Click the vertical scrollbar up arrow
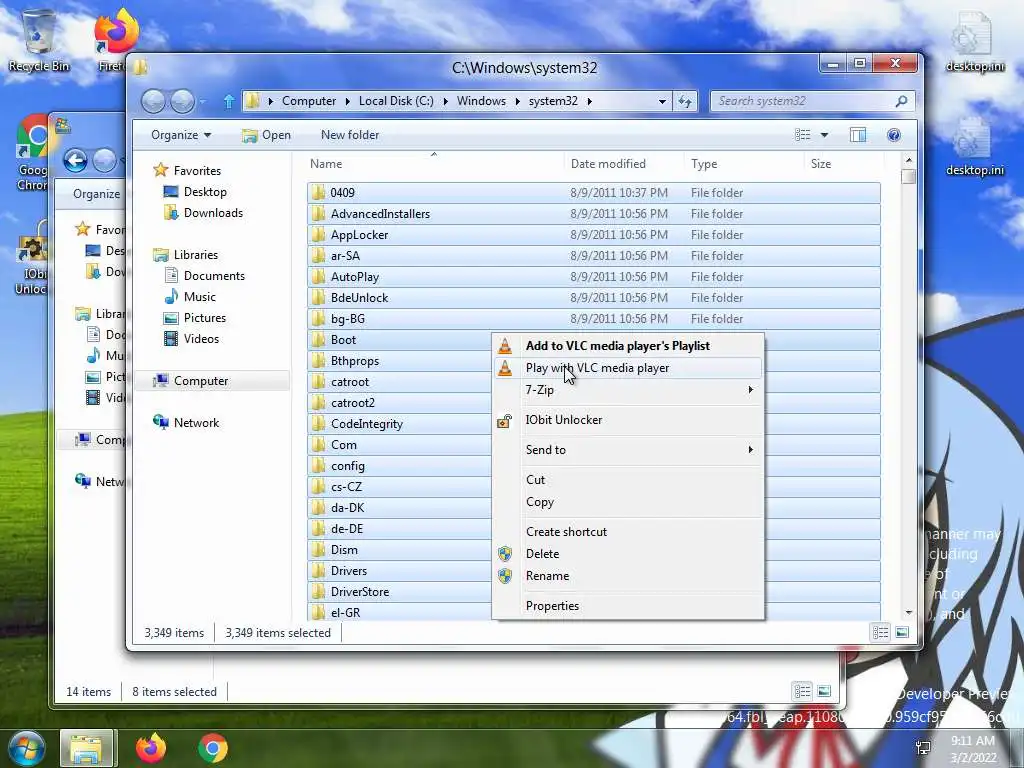This screenshot has width=1024, height=768. (908, 161)
